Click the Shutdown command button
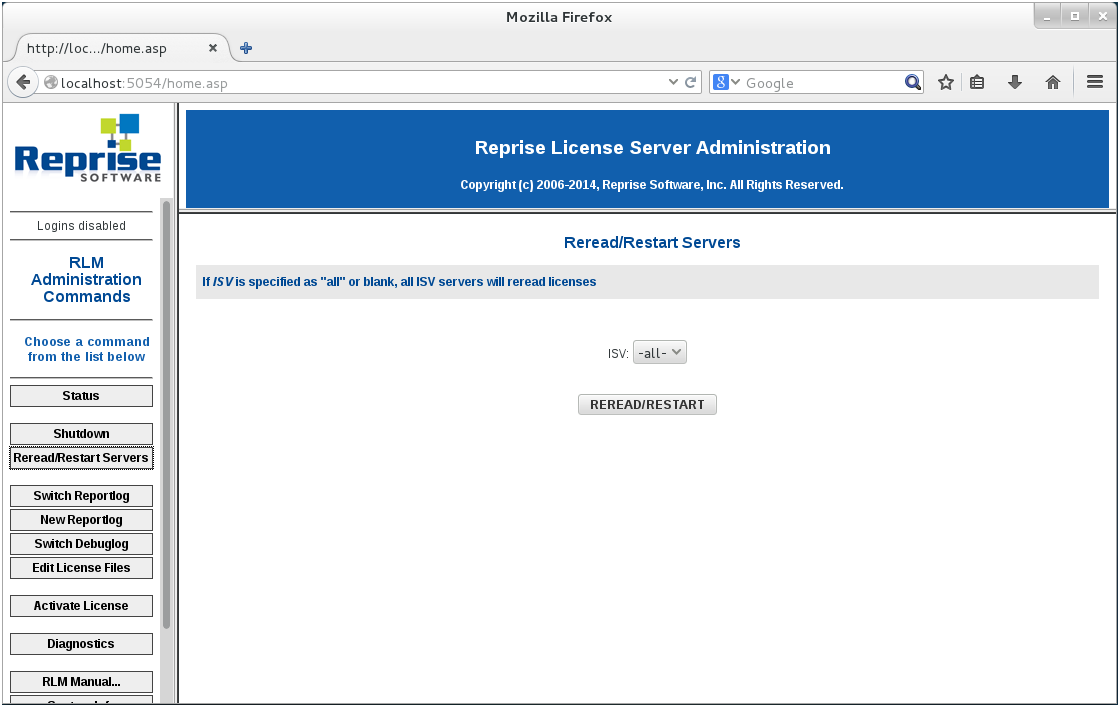1120x707 pixels. [x=81, y=433]
